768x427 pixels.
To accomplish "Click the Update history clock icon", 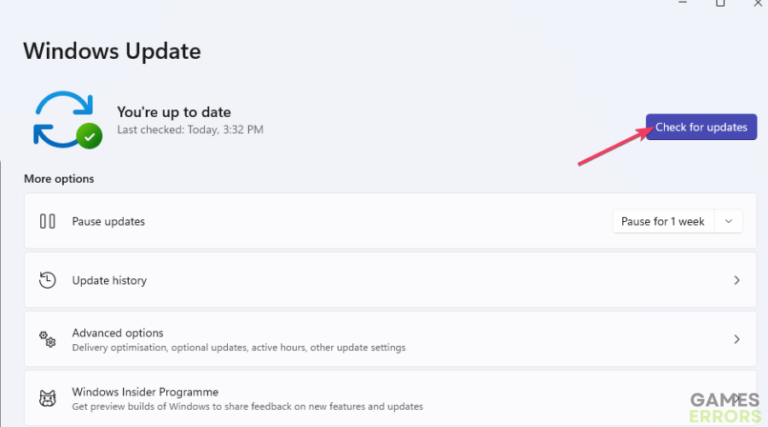I will (47, 280).
